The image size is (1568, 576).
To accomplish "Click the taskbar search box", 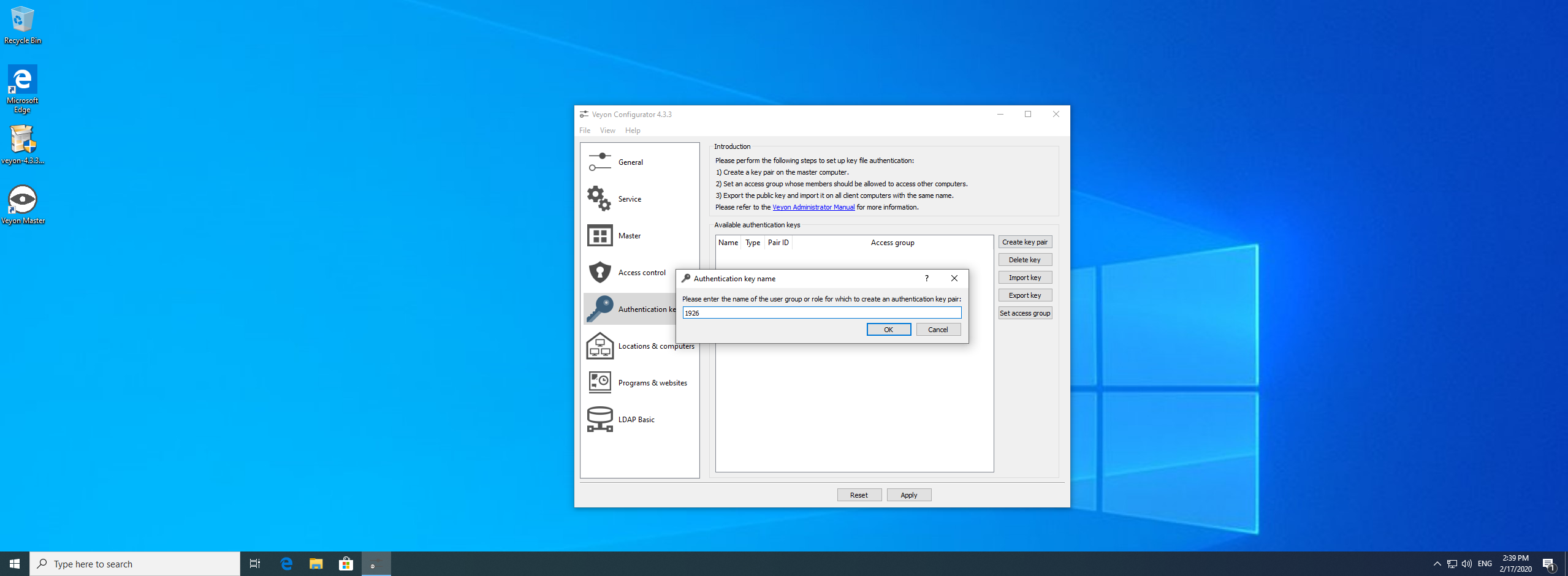I will (135, 564).
